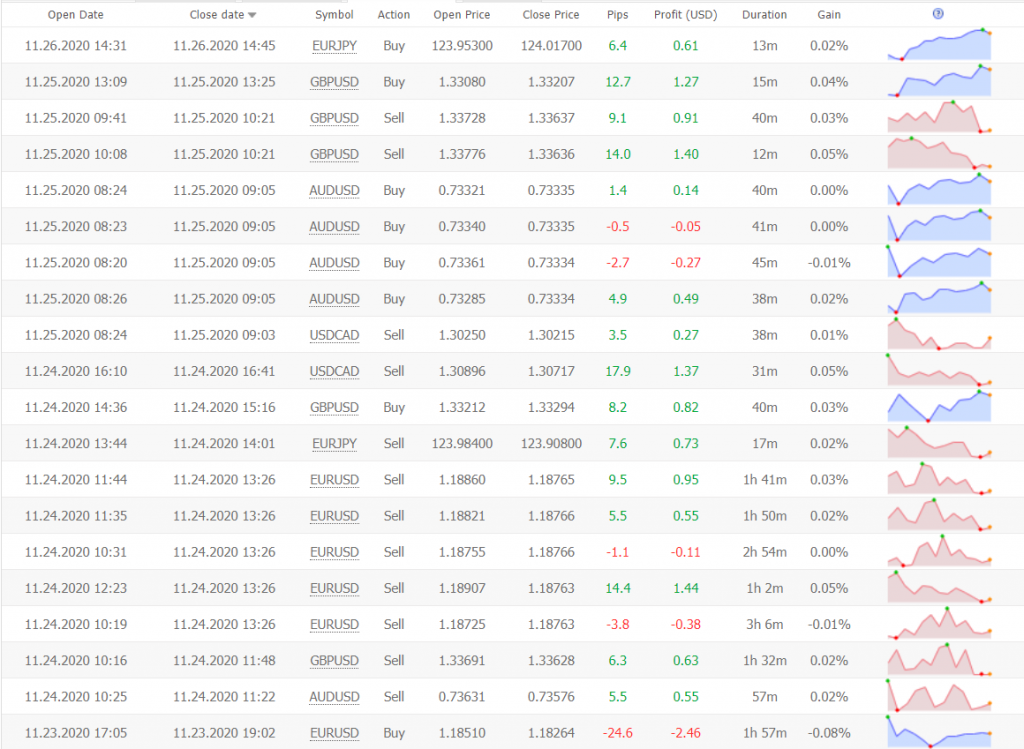
Task: Open GBPUSD link for trade opened 11.25.2020 13:09
Action: point(334,82)
